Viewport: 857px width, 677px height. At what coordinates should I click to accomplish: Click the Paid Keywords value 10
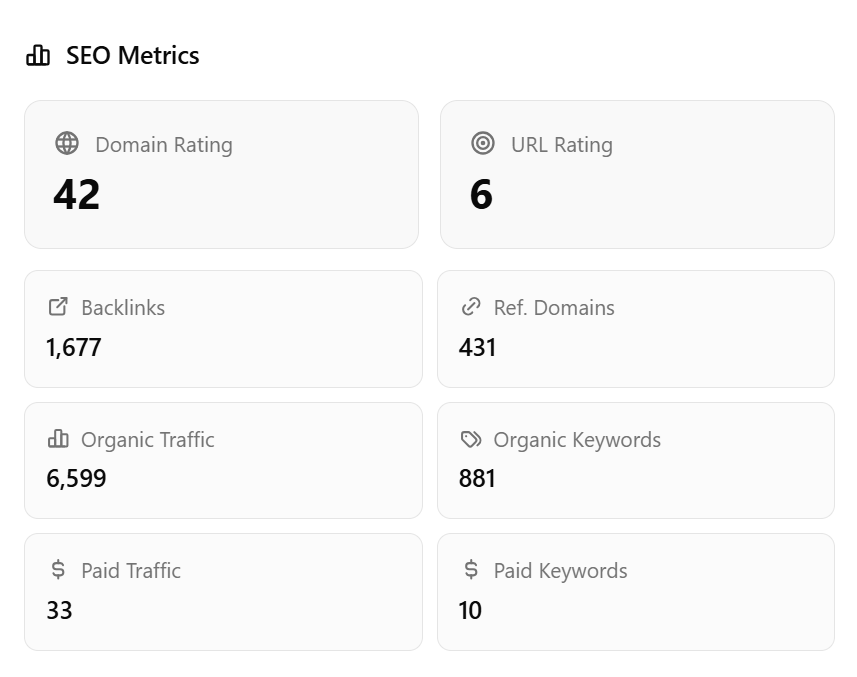470,610
